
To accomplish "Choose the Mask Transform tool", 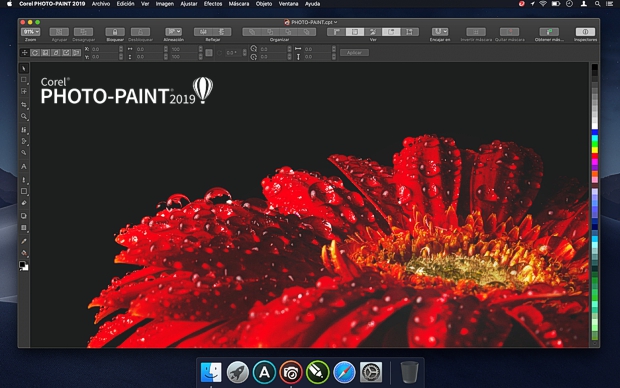I will [24, 91].
